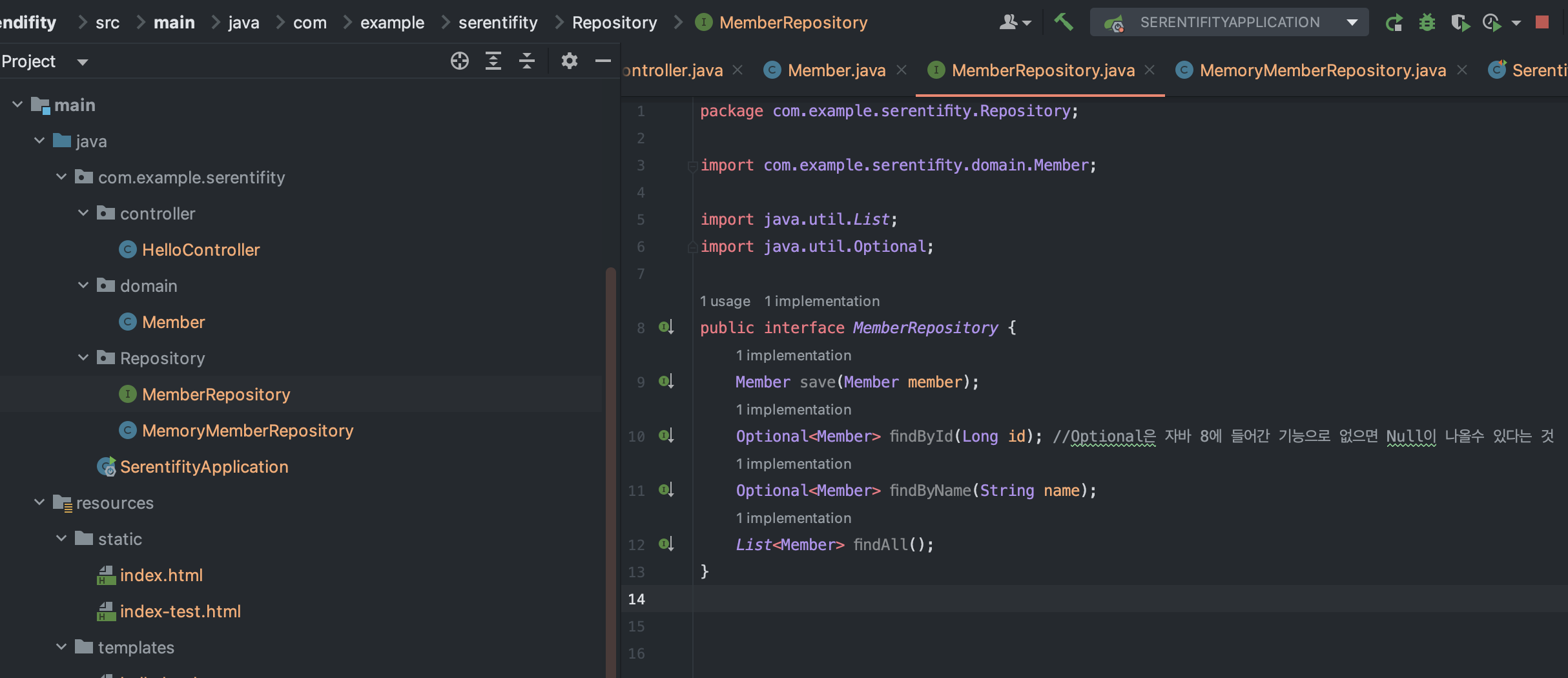Select index-test.html file in tree
Screen dimensions: 1568x678
(180, 611)
